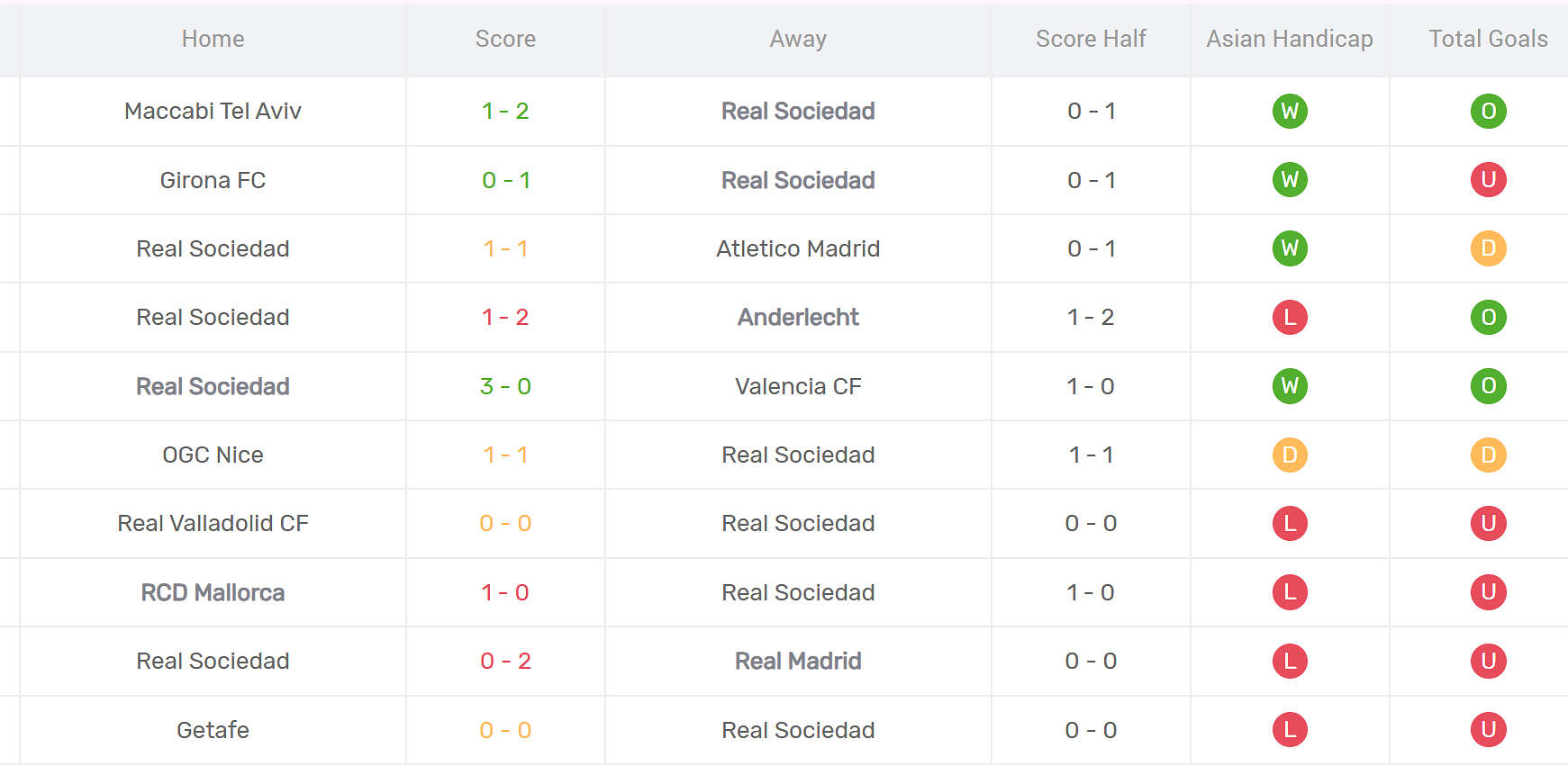Click the Total Goals column header
The width and height of the screenshot is (1568, 766).
pyautogui.click(x=1488, y=39)
